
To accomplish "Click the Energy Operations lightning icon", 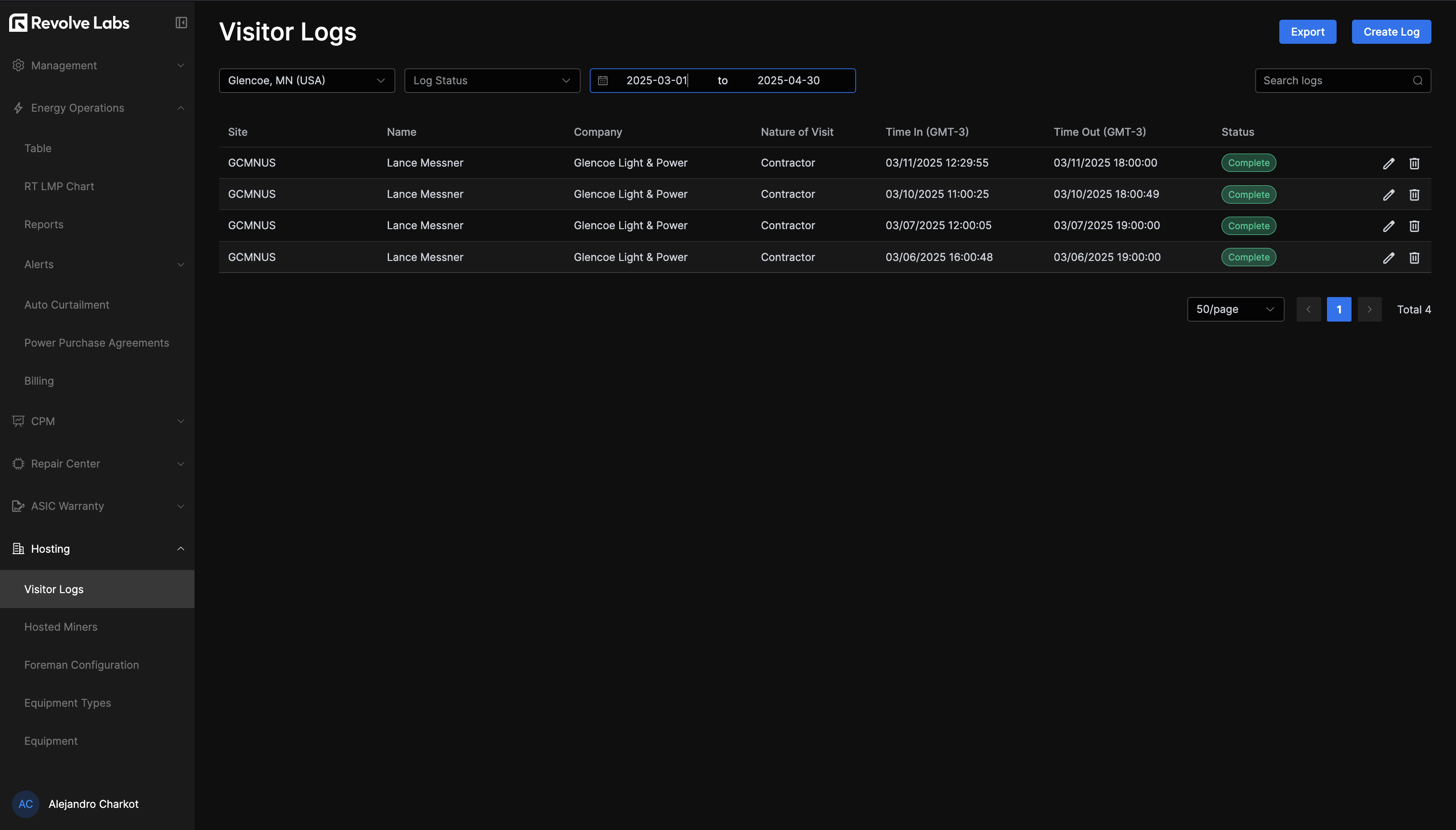I will (18, 108).
